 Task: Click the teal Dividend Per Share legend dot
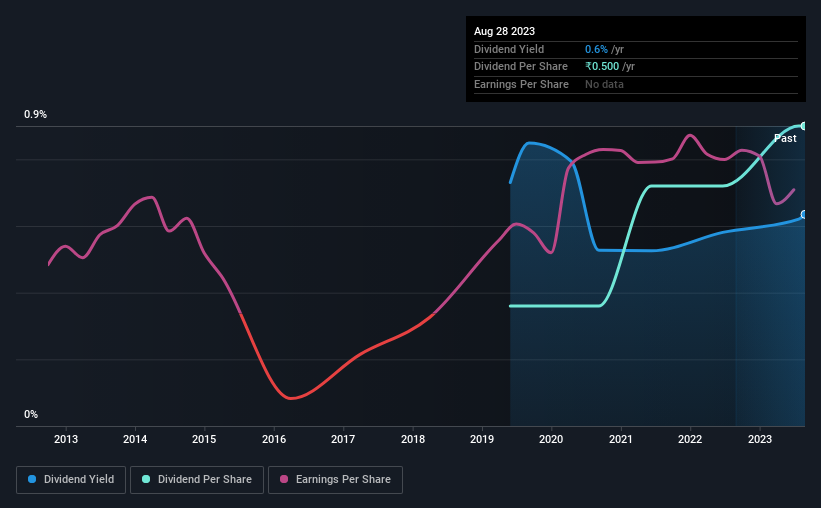(146, 479)
